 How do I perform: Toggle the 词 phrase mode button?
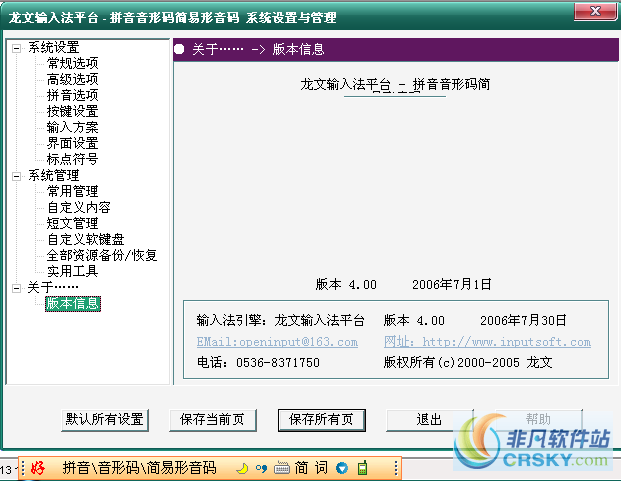point(321,468)
